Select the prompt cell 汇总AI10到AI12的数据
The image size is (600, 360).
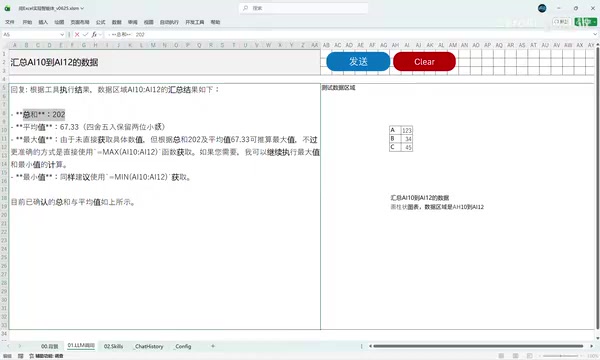(165, 62)
